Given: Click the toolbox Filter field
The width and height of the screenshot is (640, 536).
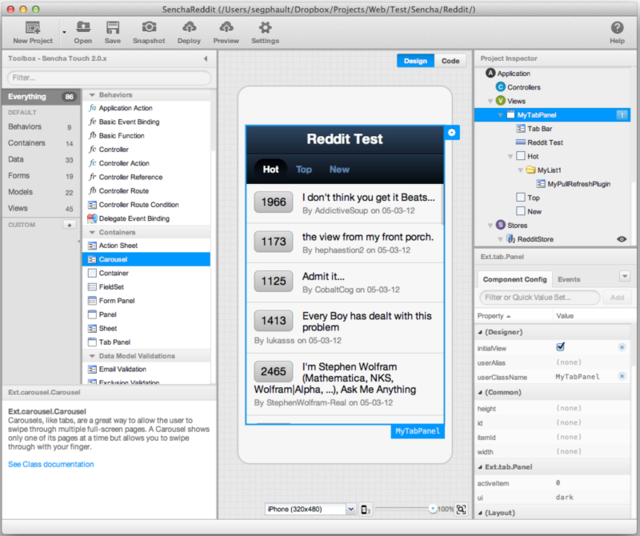Looking at the screenshot, I should pyautogui.click(x=109, y=78).
